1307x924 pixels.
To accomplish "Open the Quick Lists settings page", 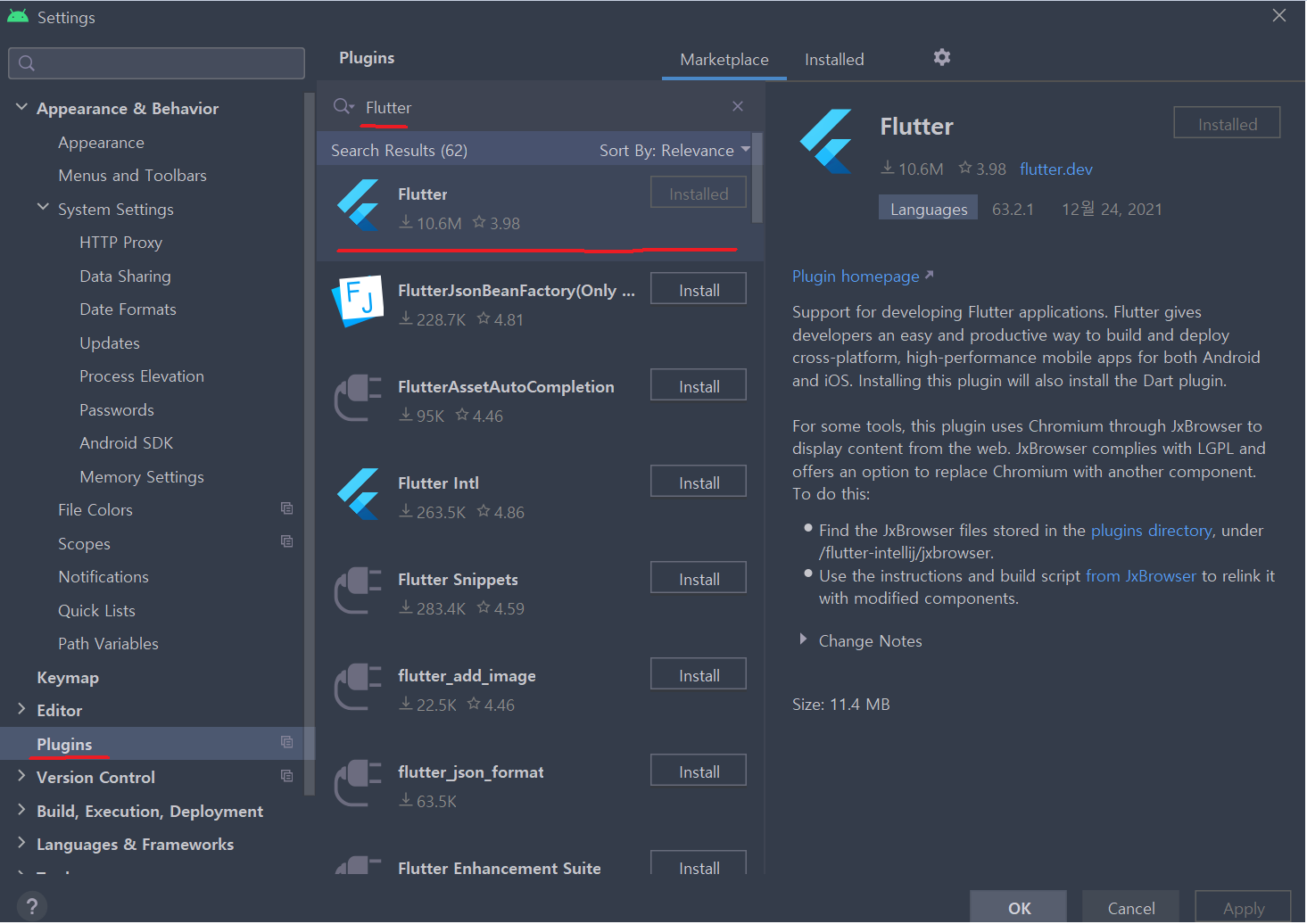I will click(x=96, y=611).
